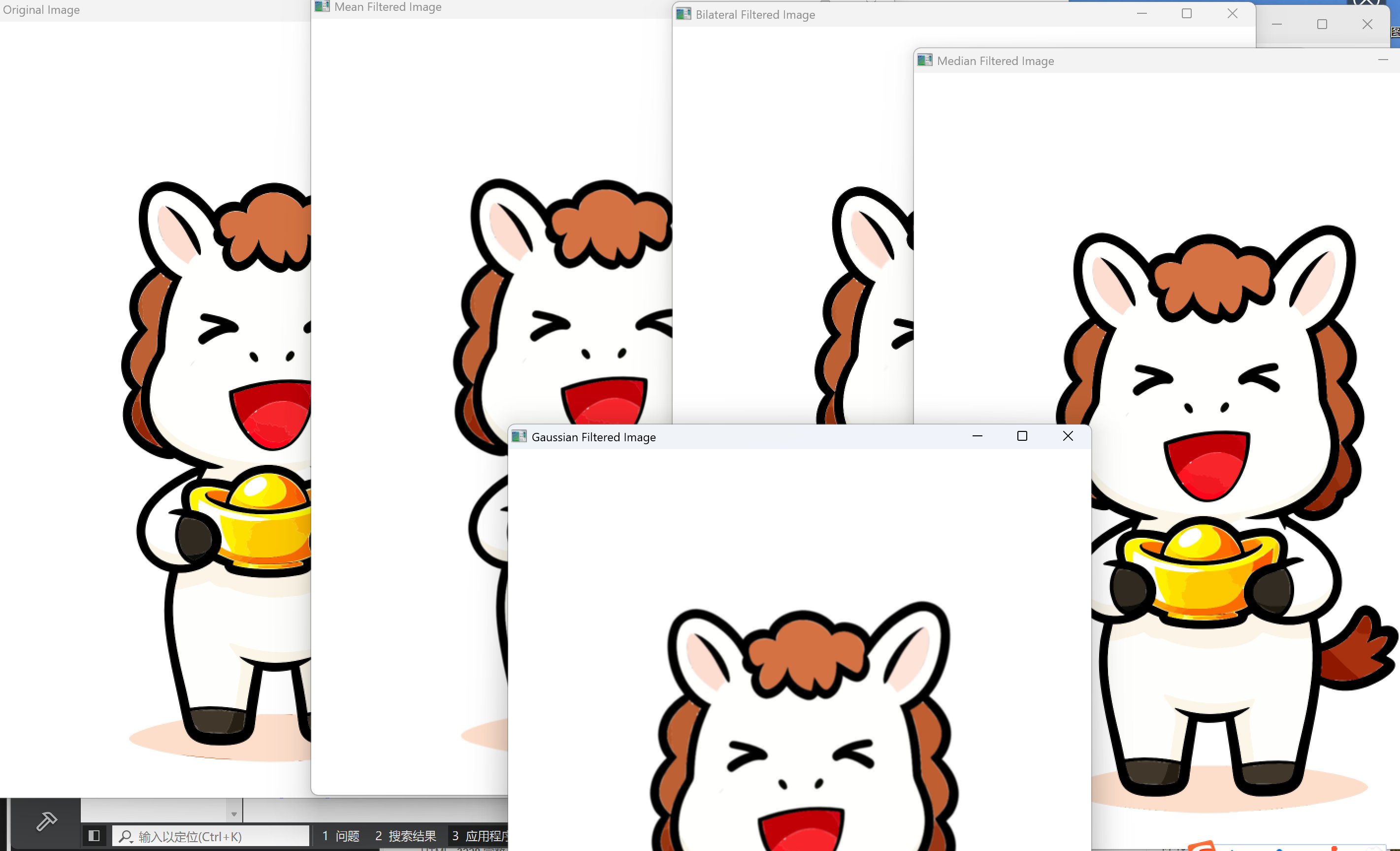
Task: Click the Gaussian Filtered Image window icon
Action: [x=519, y=436]
